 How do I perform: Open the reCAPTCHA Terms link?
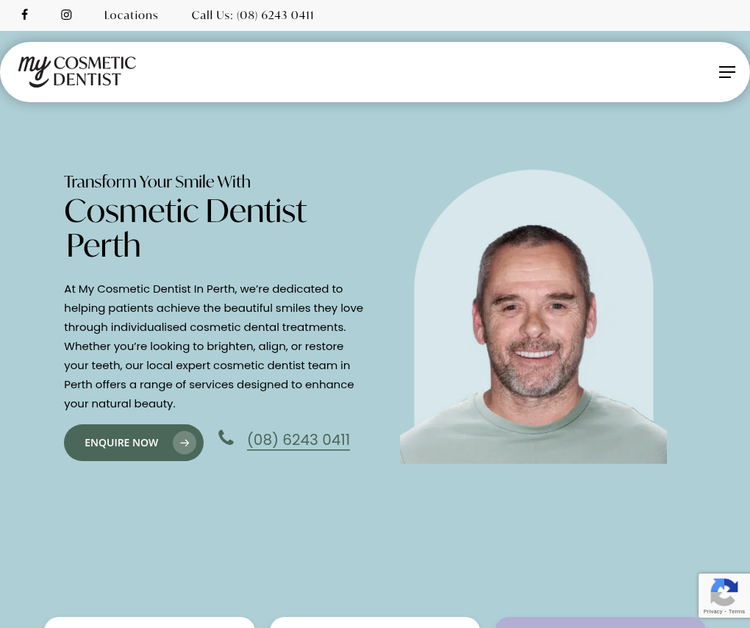pyautogui.click(x=737, y=611)
